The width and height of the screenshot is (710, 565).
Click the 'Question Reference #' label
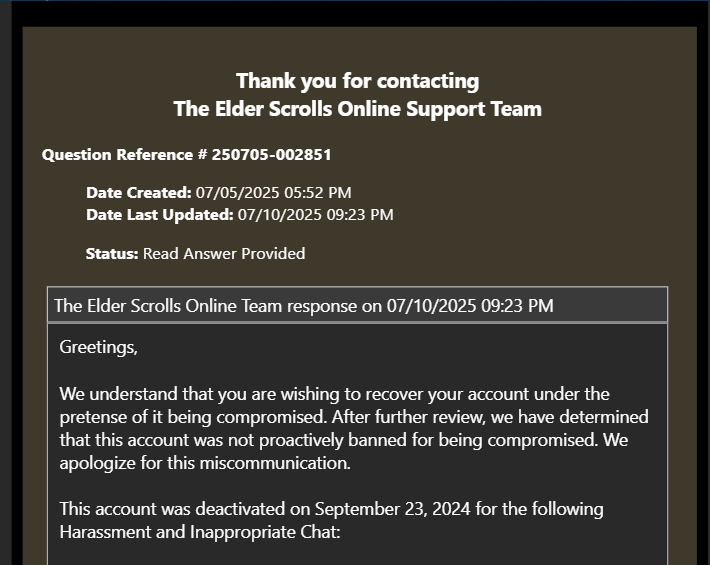point(125,155)
